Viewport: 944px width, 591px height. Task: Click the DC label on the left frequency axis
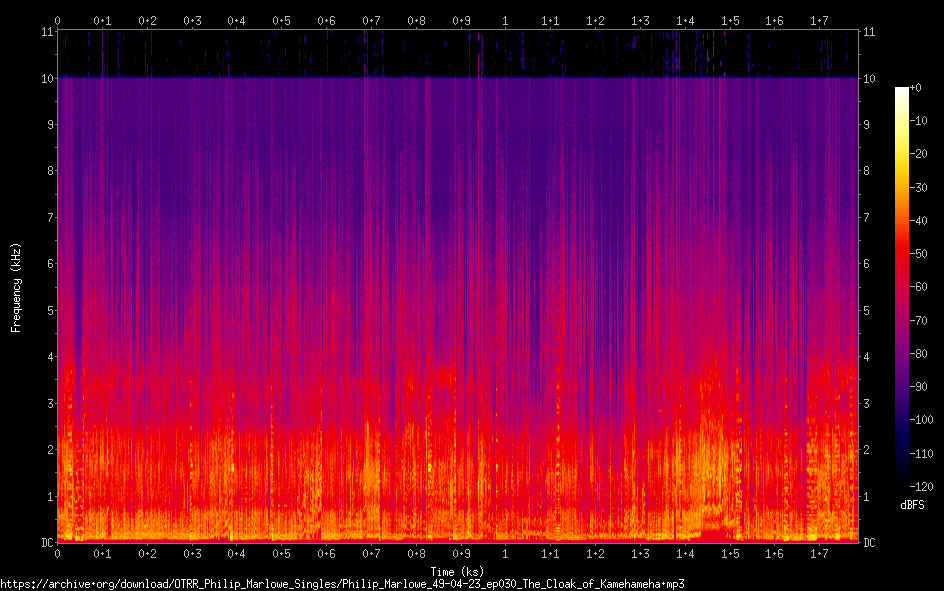(45, 543)
